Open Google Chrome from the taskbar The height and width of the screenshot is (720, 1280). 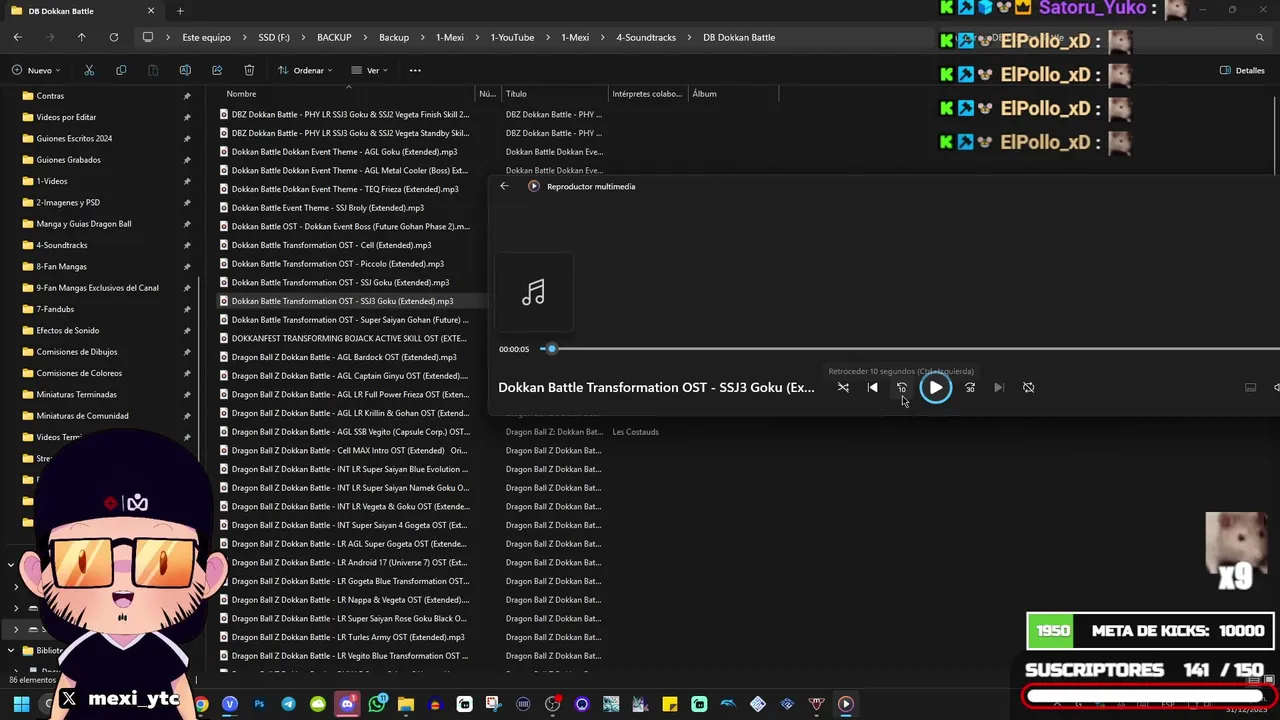click(201, 704)
